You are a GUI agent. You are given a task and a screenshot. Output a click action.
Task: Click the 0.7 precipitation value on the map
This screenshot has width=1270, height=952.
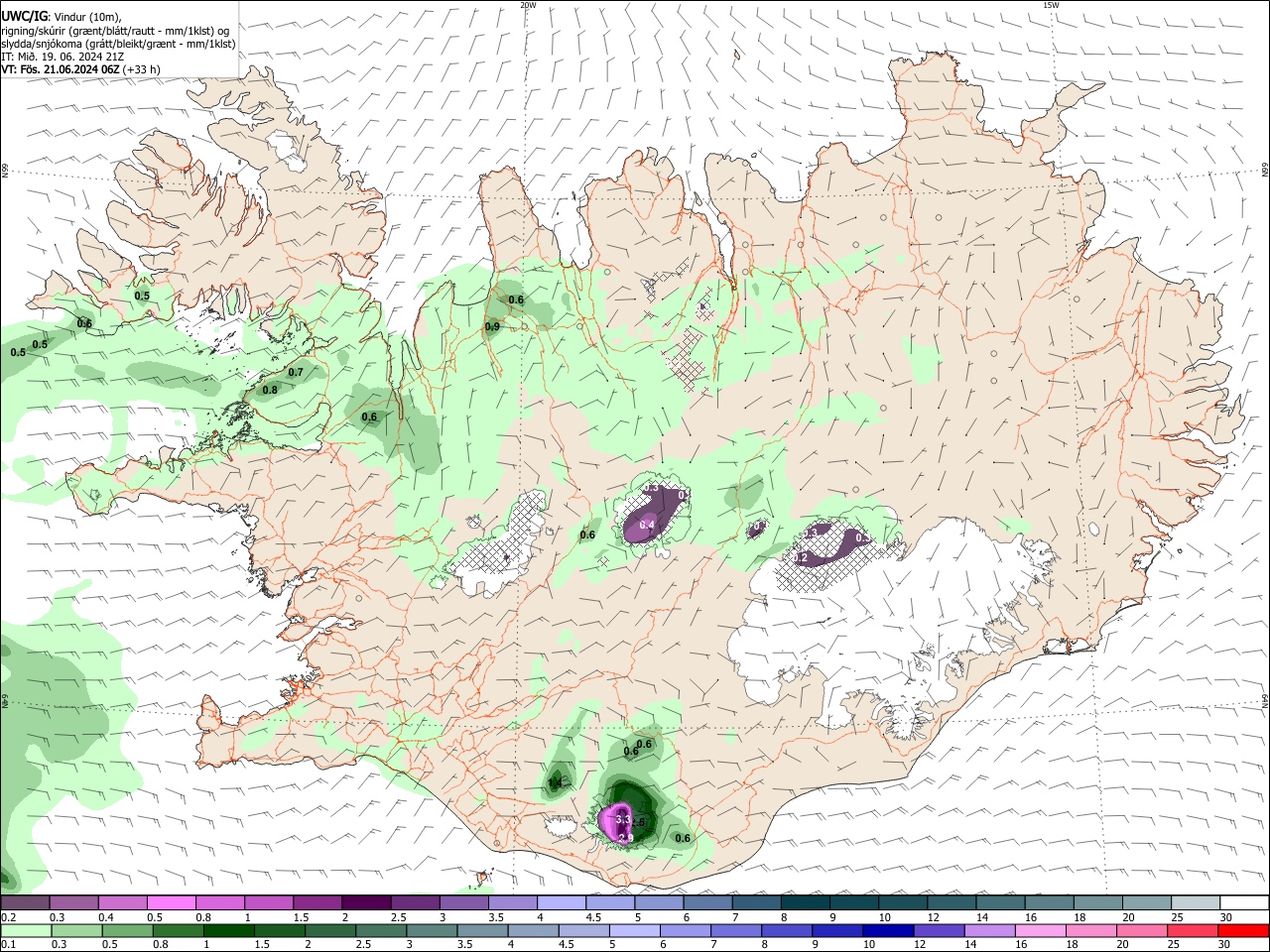pyautogui.click(x=296, y=373)
